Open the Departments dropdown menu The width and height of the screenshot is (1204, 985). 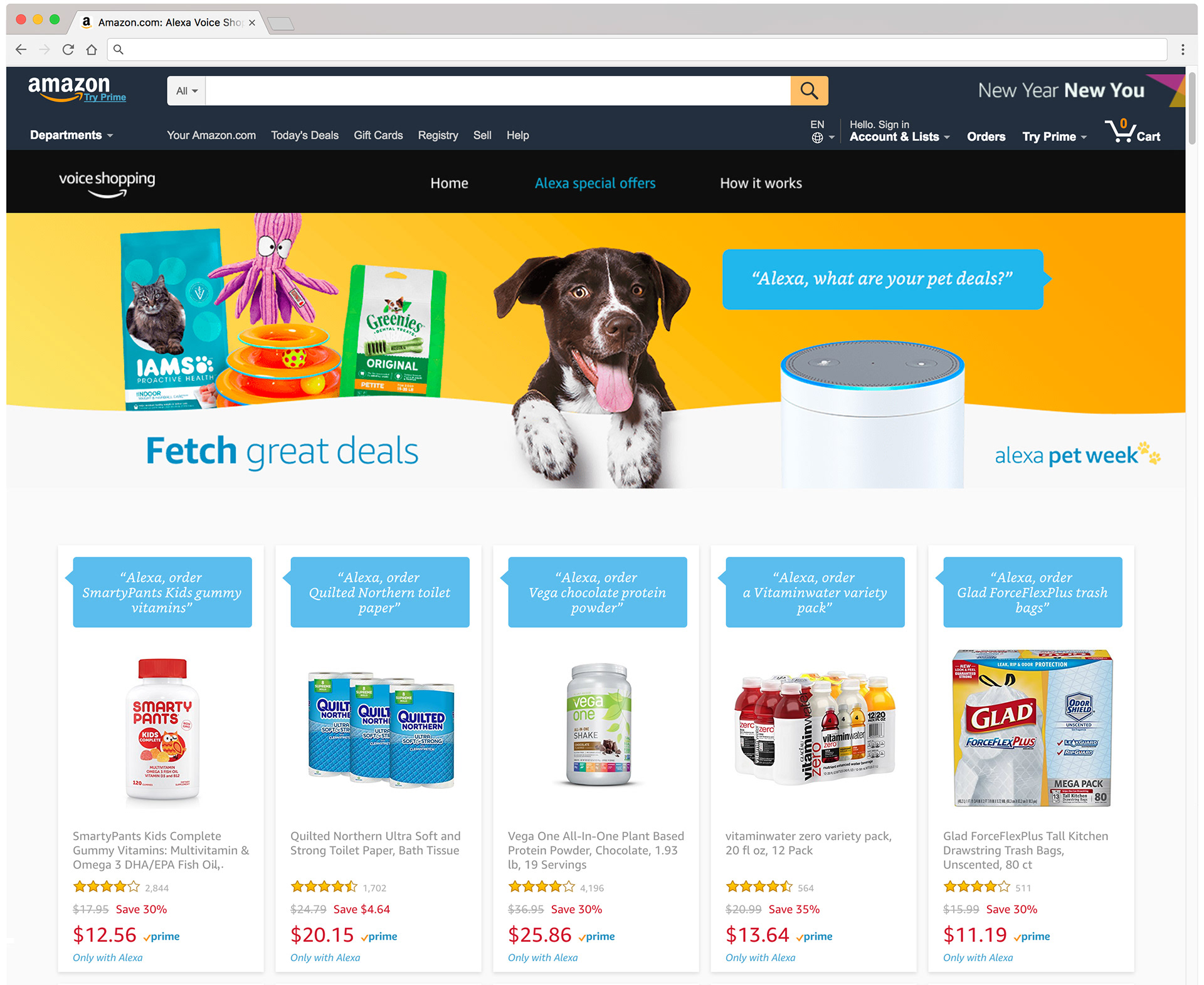point(71,135)
